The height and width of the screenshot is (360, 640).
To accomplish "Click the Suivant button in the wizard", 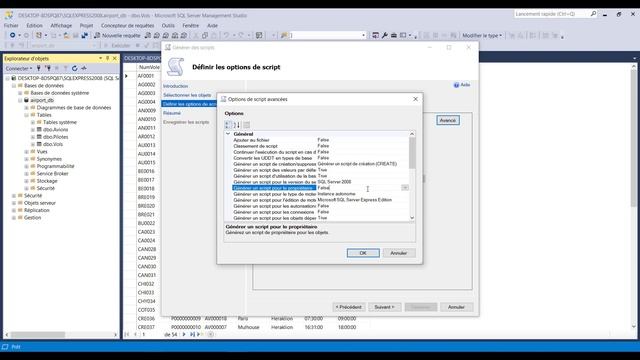I will 384,307.
